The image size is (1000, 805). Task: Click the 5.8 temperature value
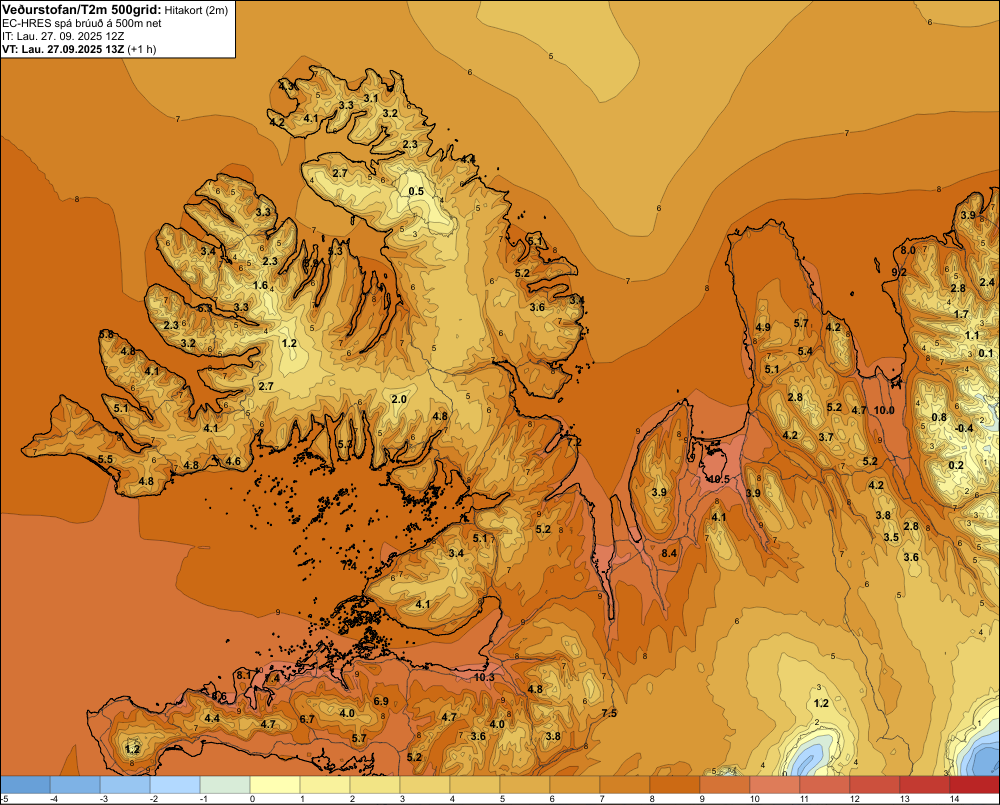click(106, 334)
